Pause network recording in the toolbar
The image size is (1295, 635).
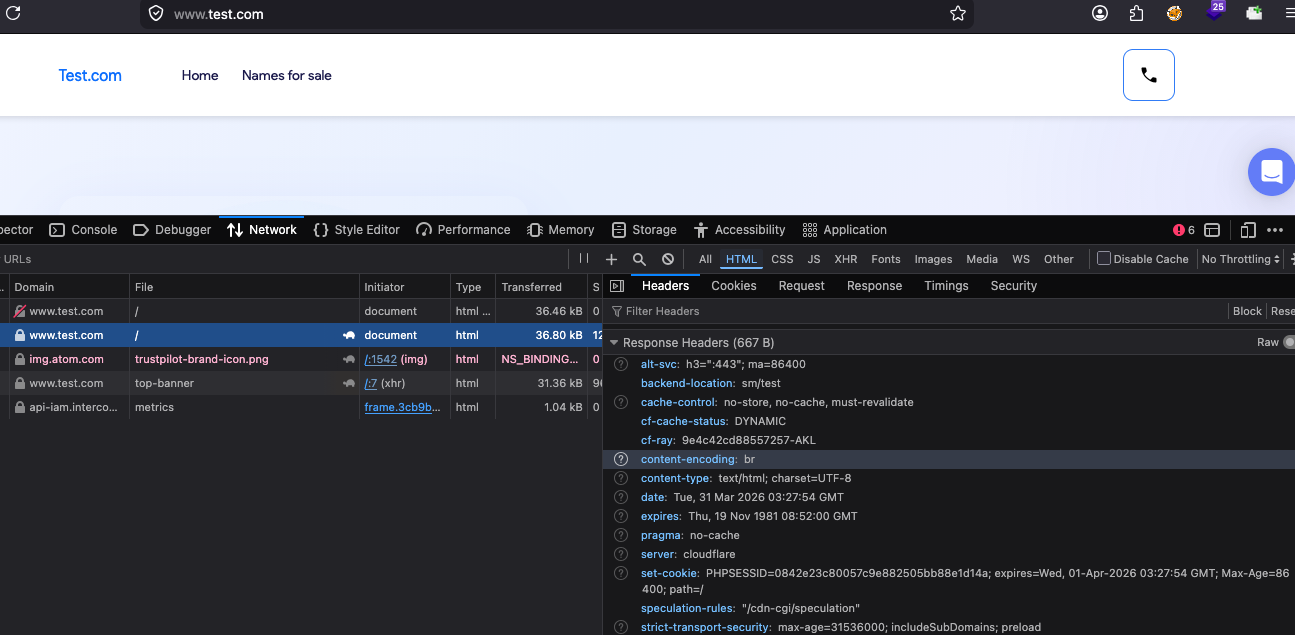pos(584,259)
